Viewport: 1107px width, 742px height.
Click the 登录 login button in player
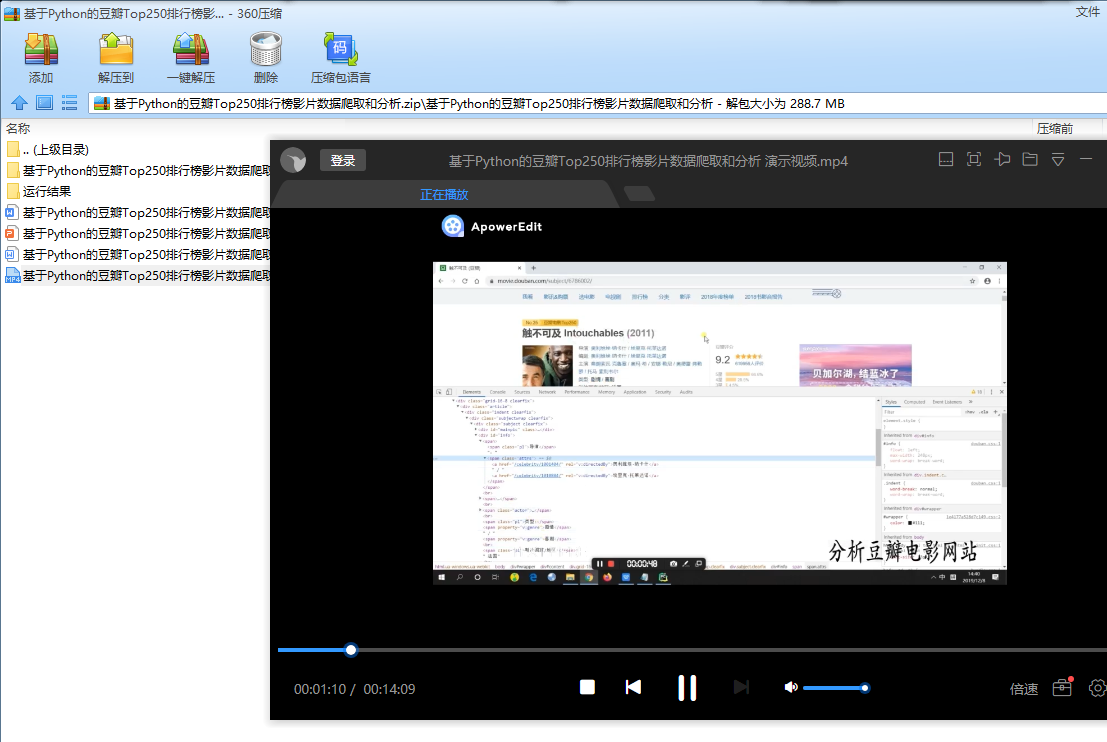point(342,160)
